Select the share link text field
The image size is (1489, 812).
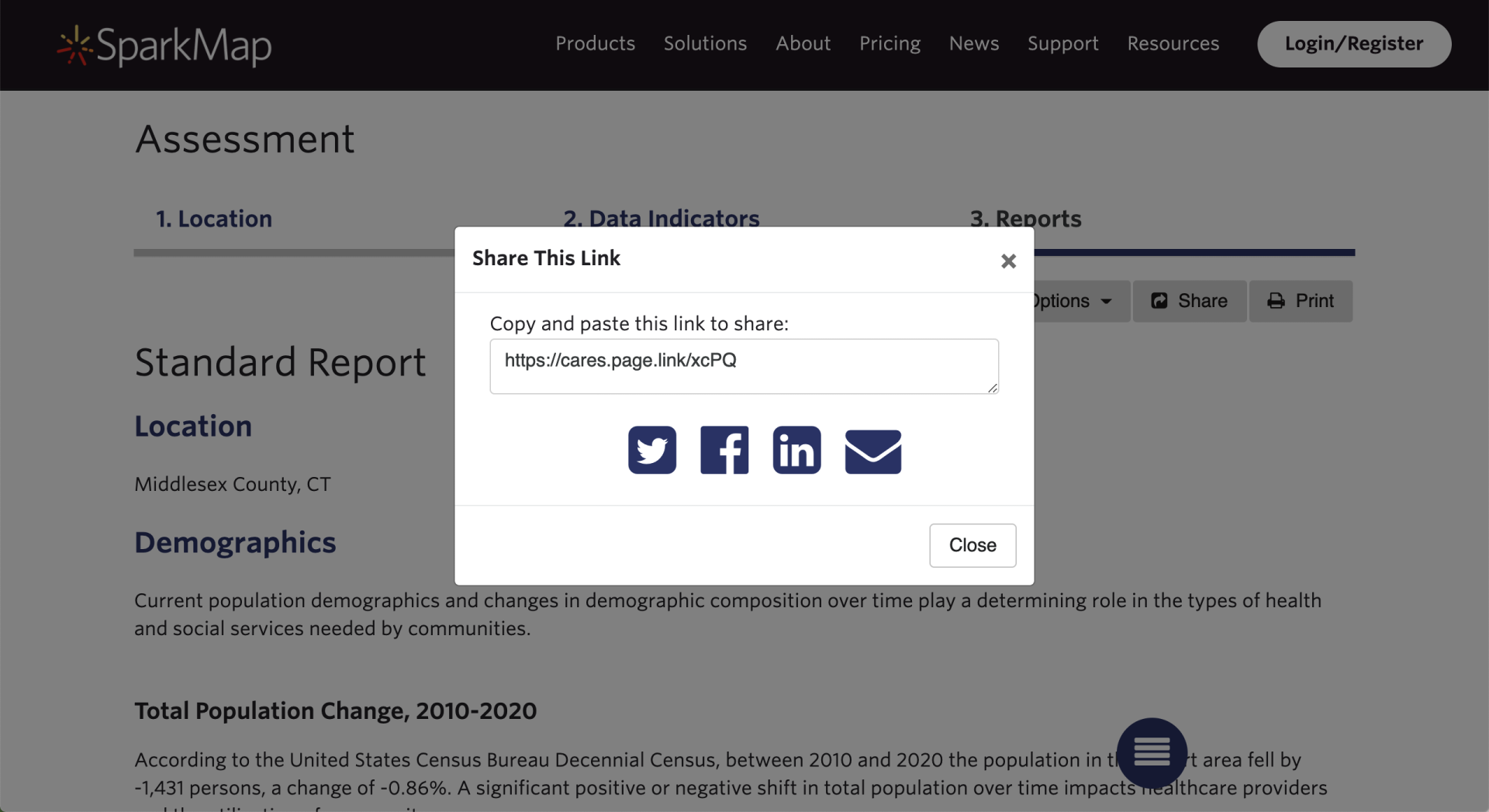(x=744, y=366)
